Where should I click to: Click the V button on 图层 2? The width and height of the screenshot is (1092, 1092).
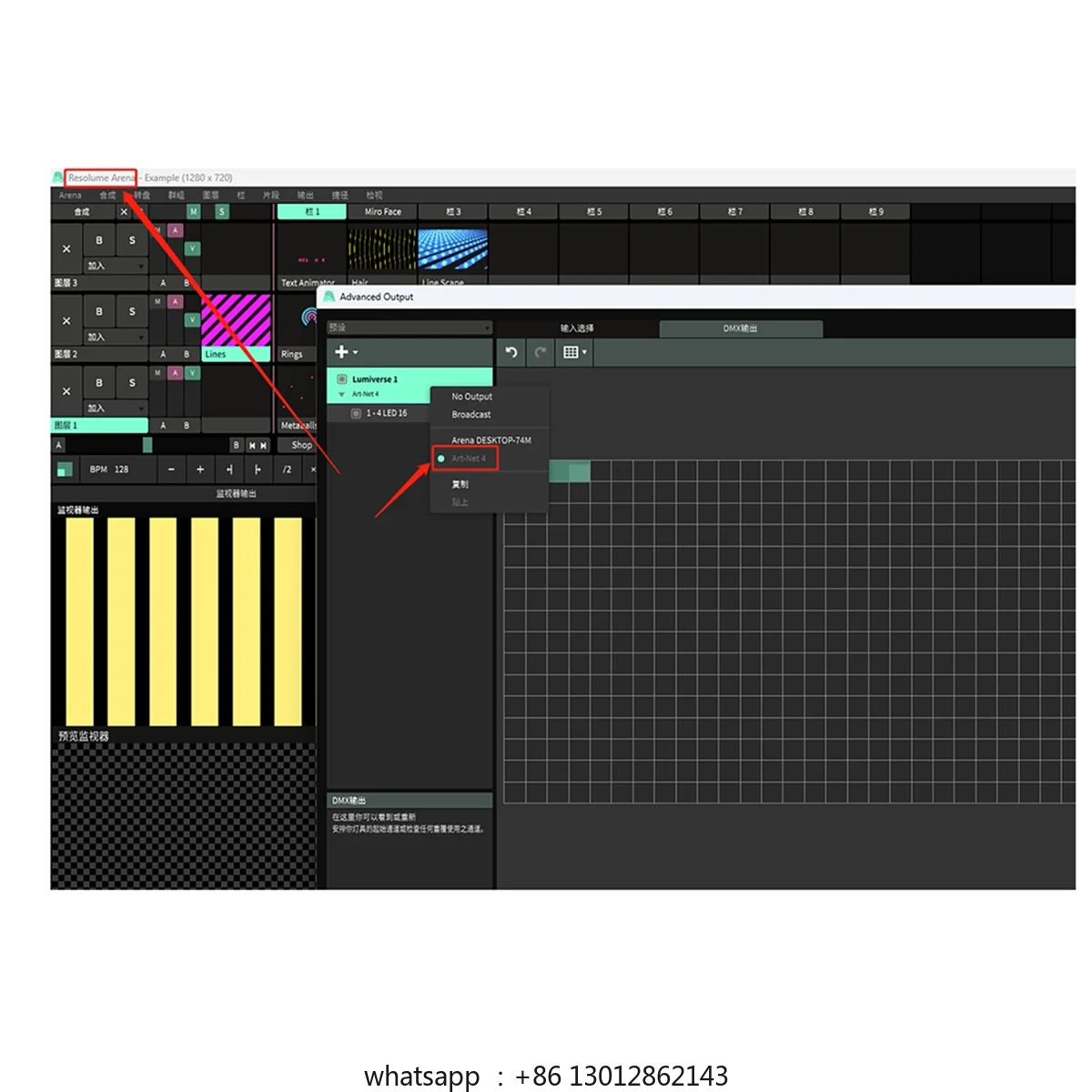(x=192, y=319)
